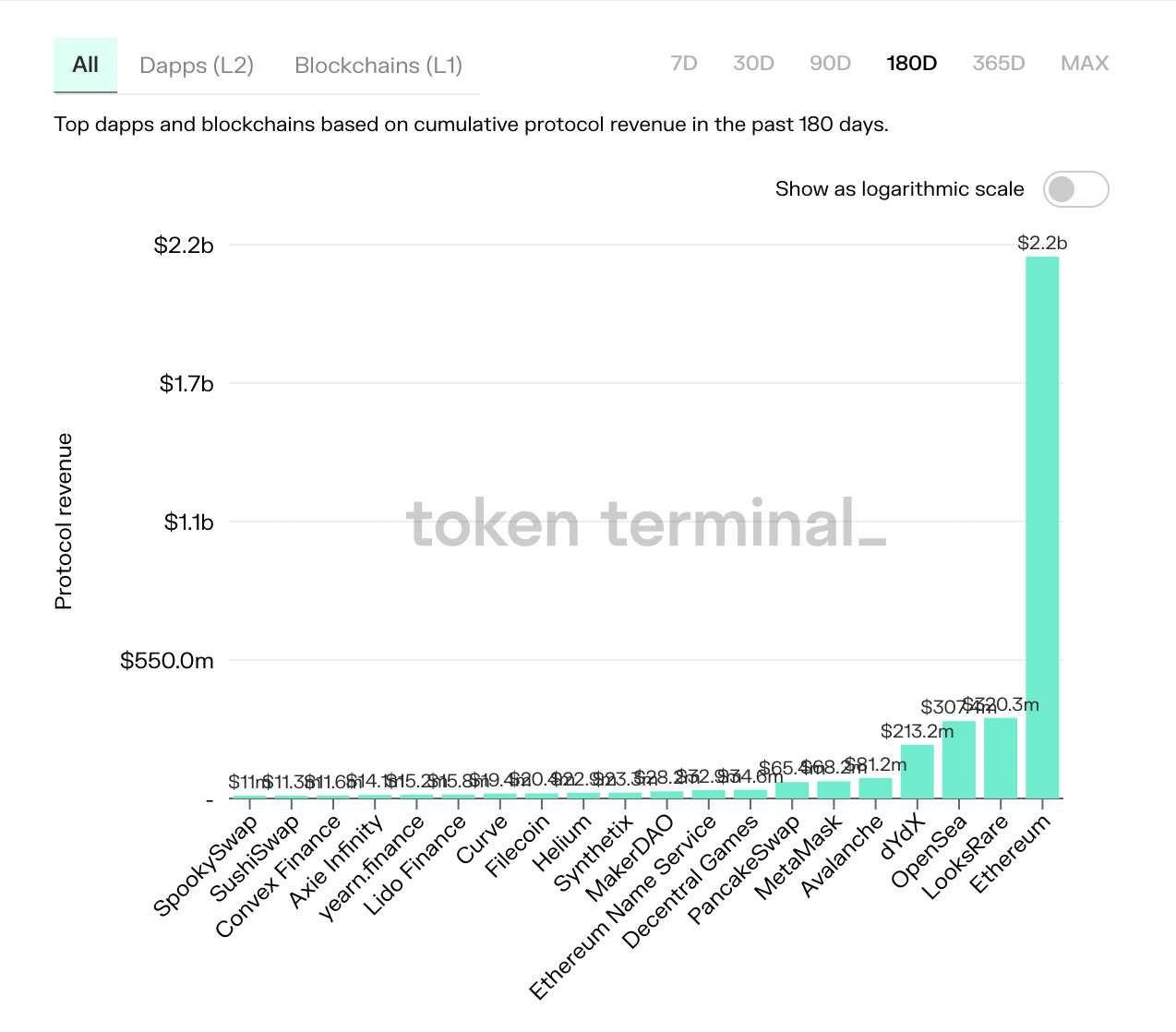Select the 365D time range
The image size is (1176, 1032).
click(x=999, y=63)
